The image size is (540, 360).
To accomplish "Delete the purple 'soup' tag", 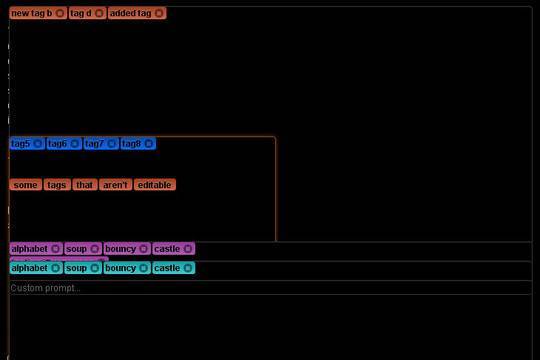I will [x=95, y=248].
